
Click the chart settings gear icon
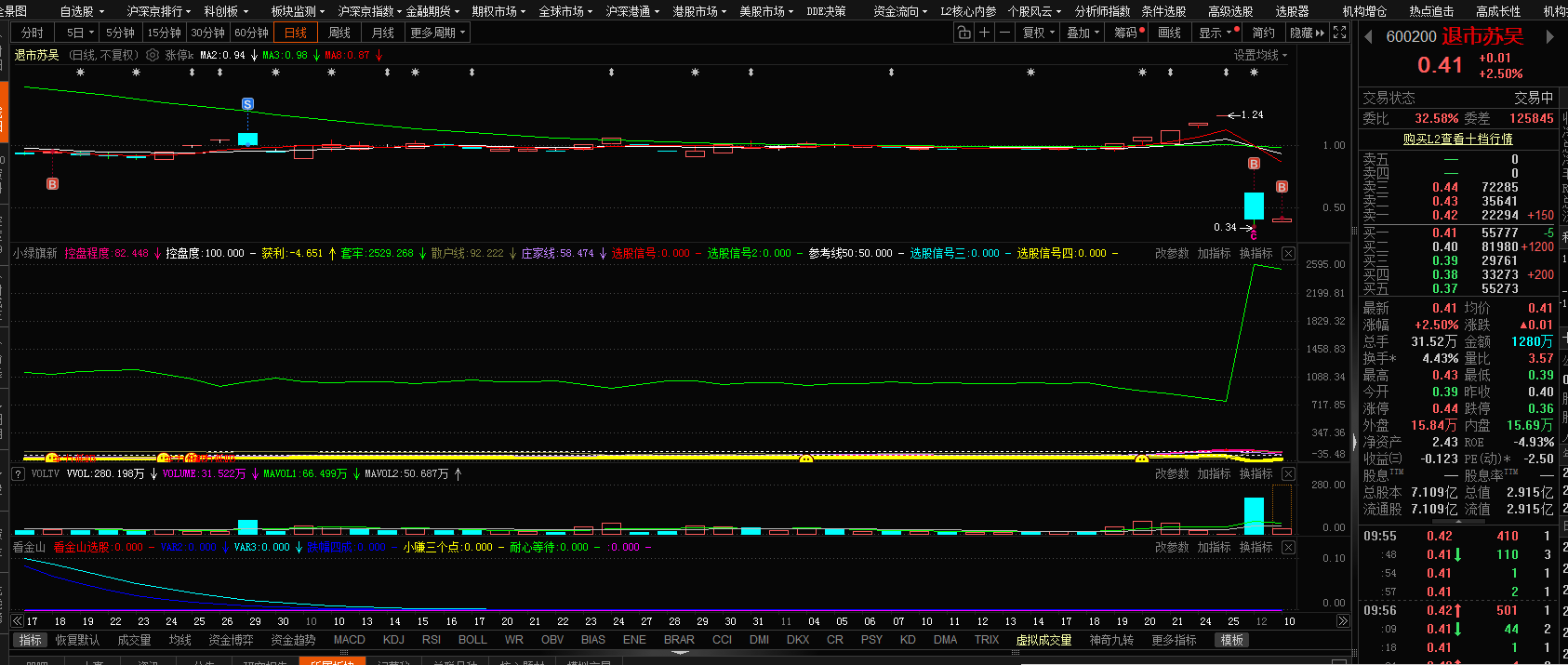(x=153, y=55)
